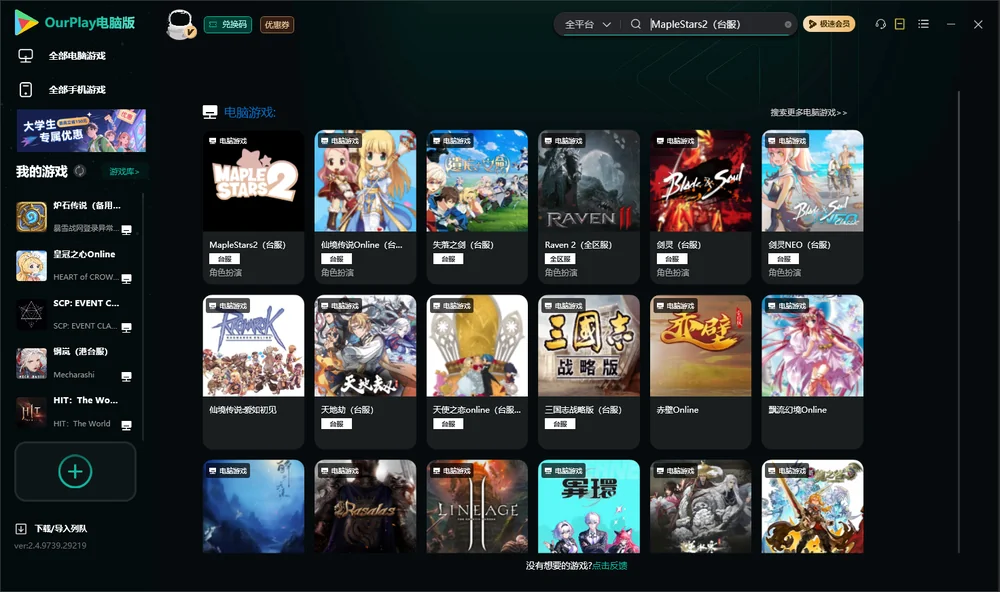This screenshot has width=1000, height=592.
Task: Open MapleStars2 (台服) game card
Action: tap(253, 207)
